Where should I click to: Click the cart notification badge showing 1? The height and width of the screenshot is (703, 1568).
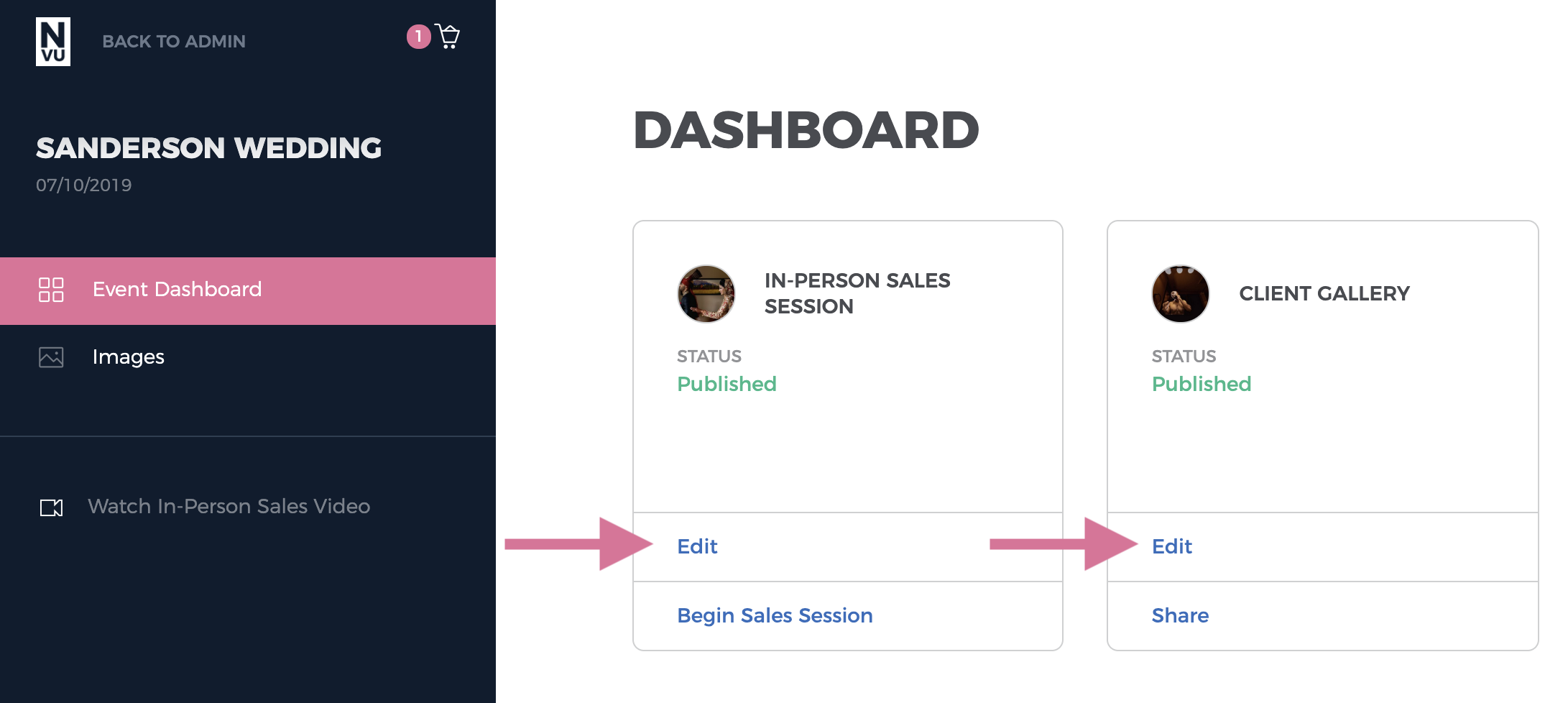(418, 37)
